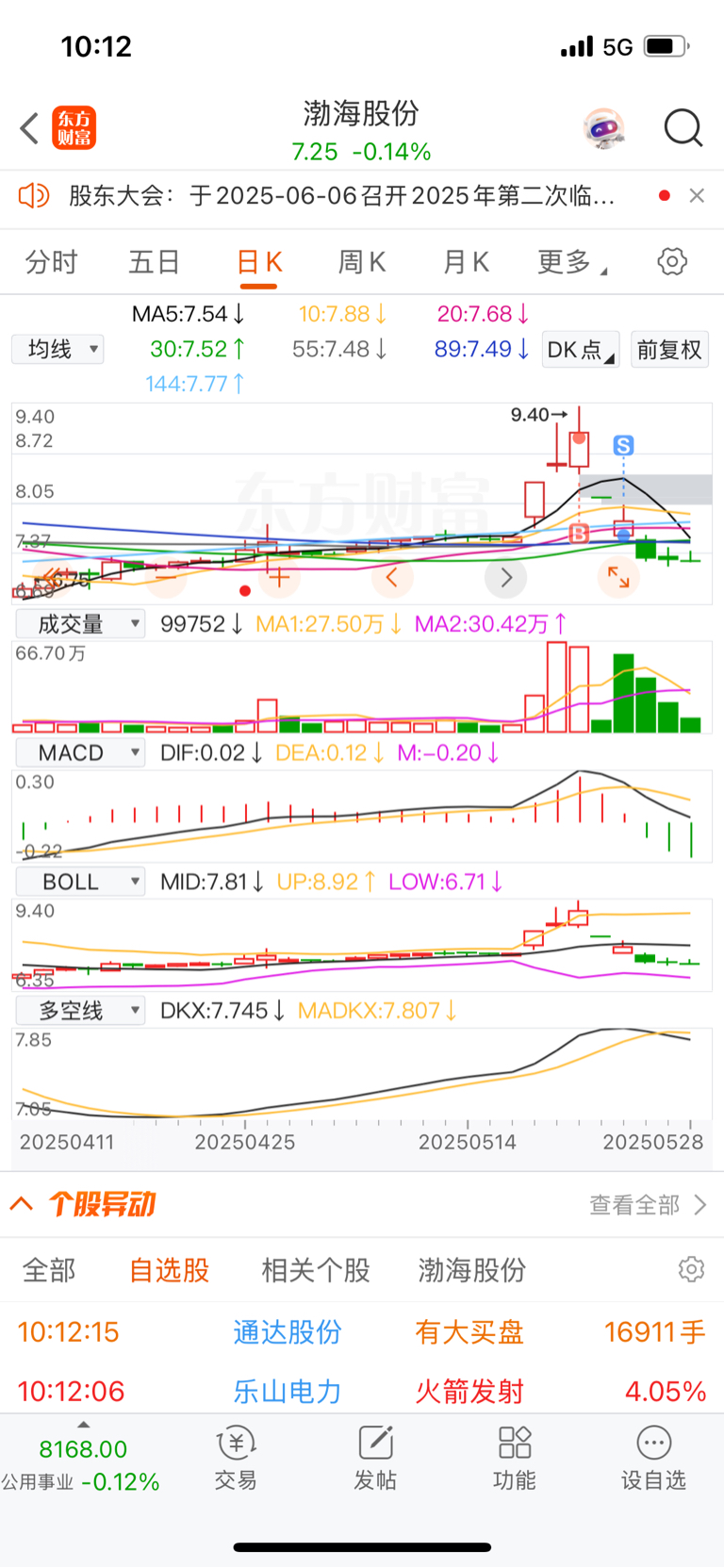The width and height of the screenshot is (724, 1568).
Task: Open the chart settings gear icon
Action: [x=672, y=261]
